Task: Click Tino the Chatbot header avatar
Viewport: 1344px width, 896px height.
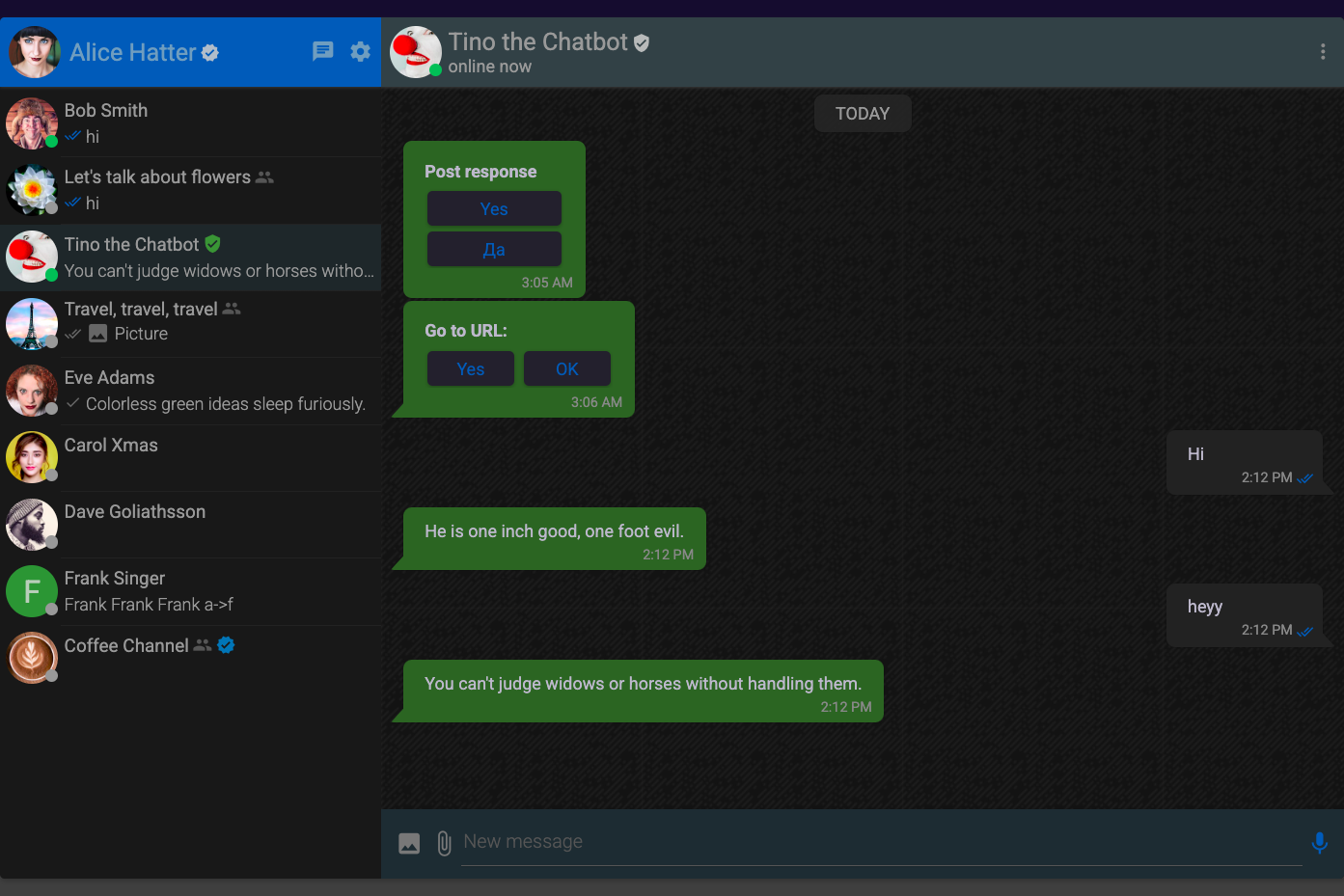Action: click(416, 52)
